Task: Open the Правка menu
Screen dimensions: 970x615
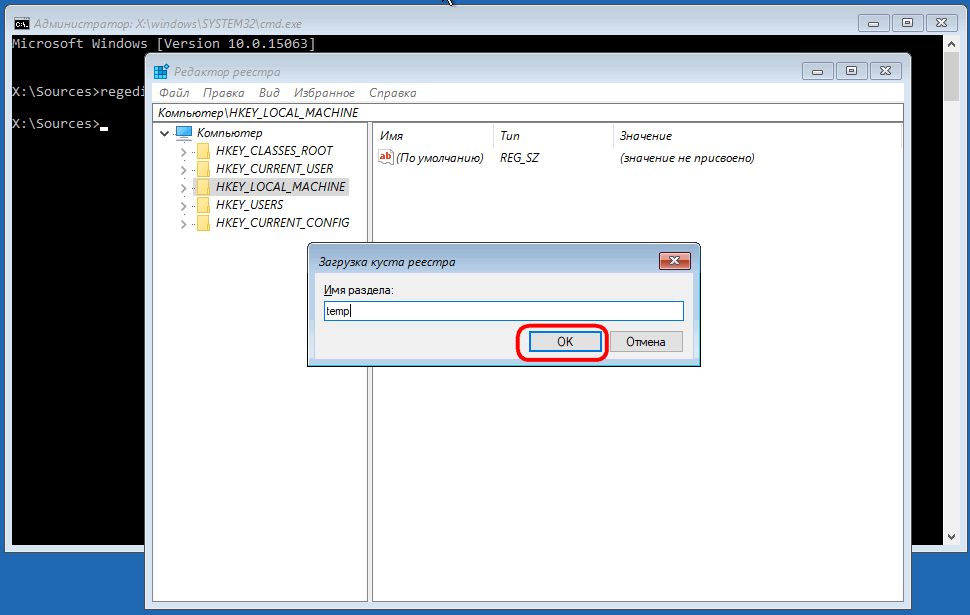Action: pos(223,93)
